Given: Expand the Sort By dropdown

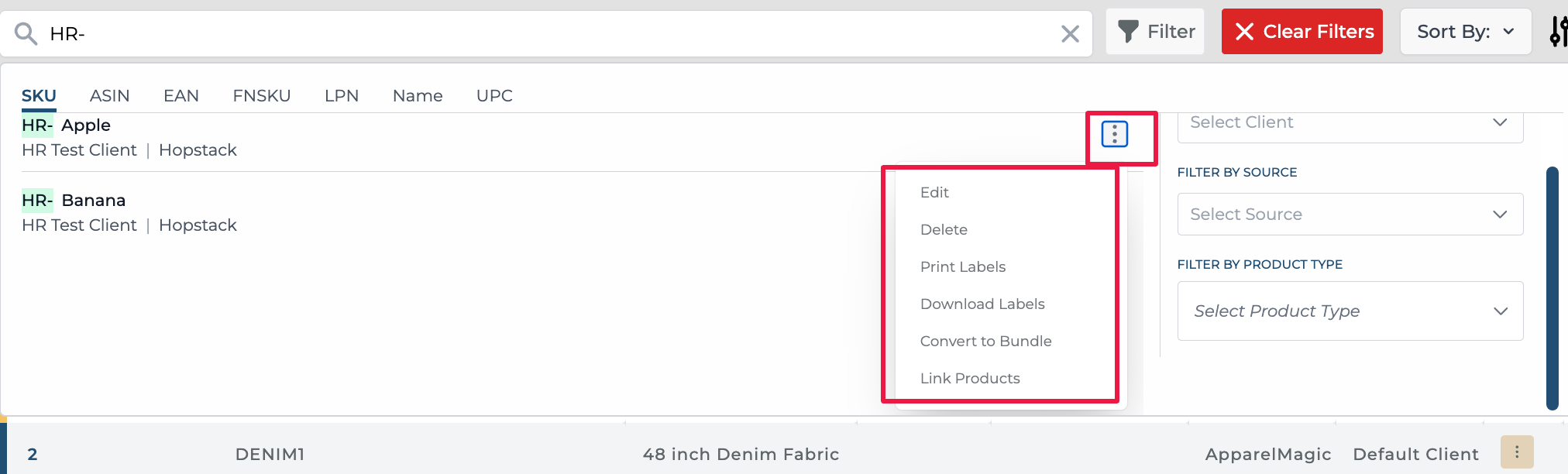Looking at the screenshot, I should (1465, 32).
